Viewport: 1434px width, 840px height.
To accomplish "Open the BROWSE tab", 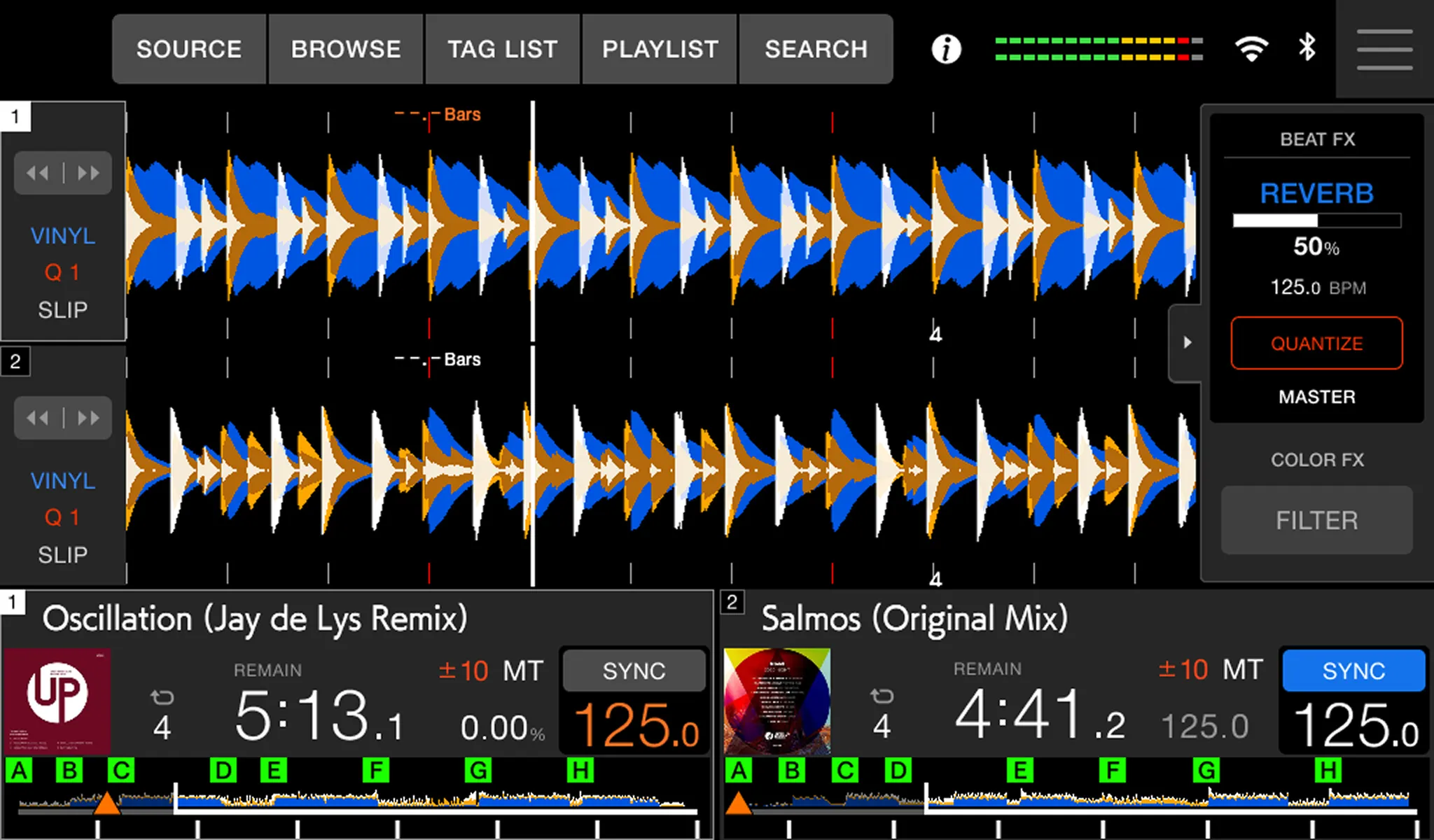I will pyautogui.click(x=346, y=49).
